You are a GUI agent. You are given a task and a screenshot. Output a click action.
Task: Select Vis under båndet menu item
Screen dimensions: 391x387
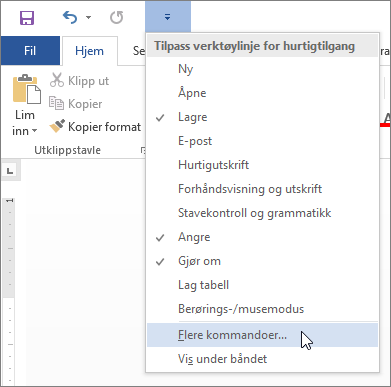point(262,359)
